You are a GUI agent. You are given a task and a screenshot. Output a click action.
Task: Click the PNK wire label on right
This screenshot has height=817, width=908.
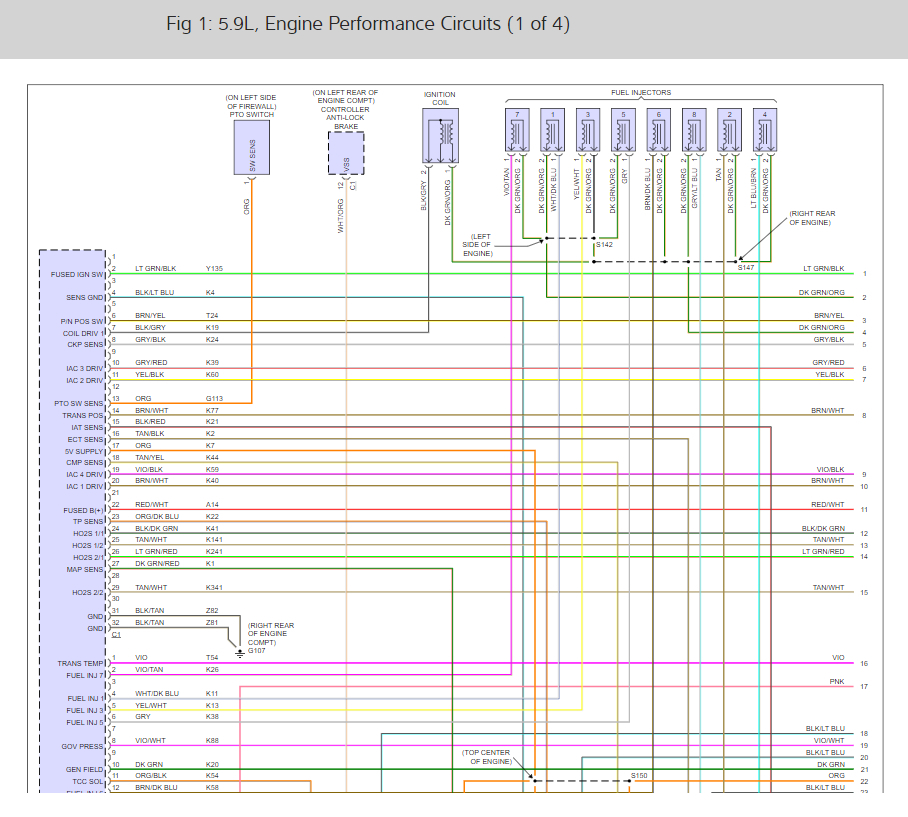(x=836, y=681)
